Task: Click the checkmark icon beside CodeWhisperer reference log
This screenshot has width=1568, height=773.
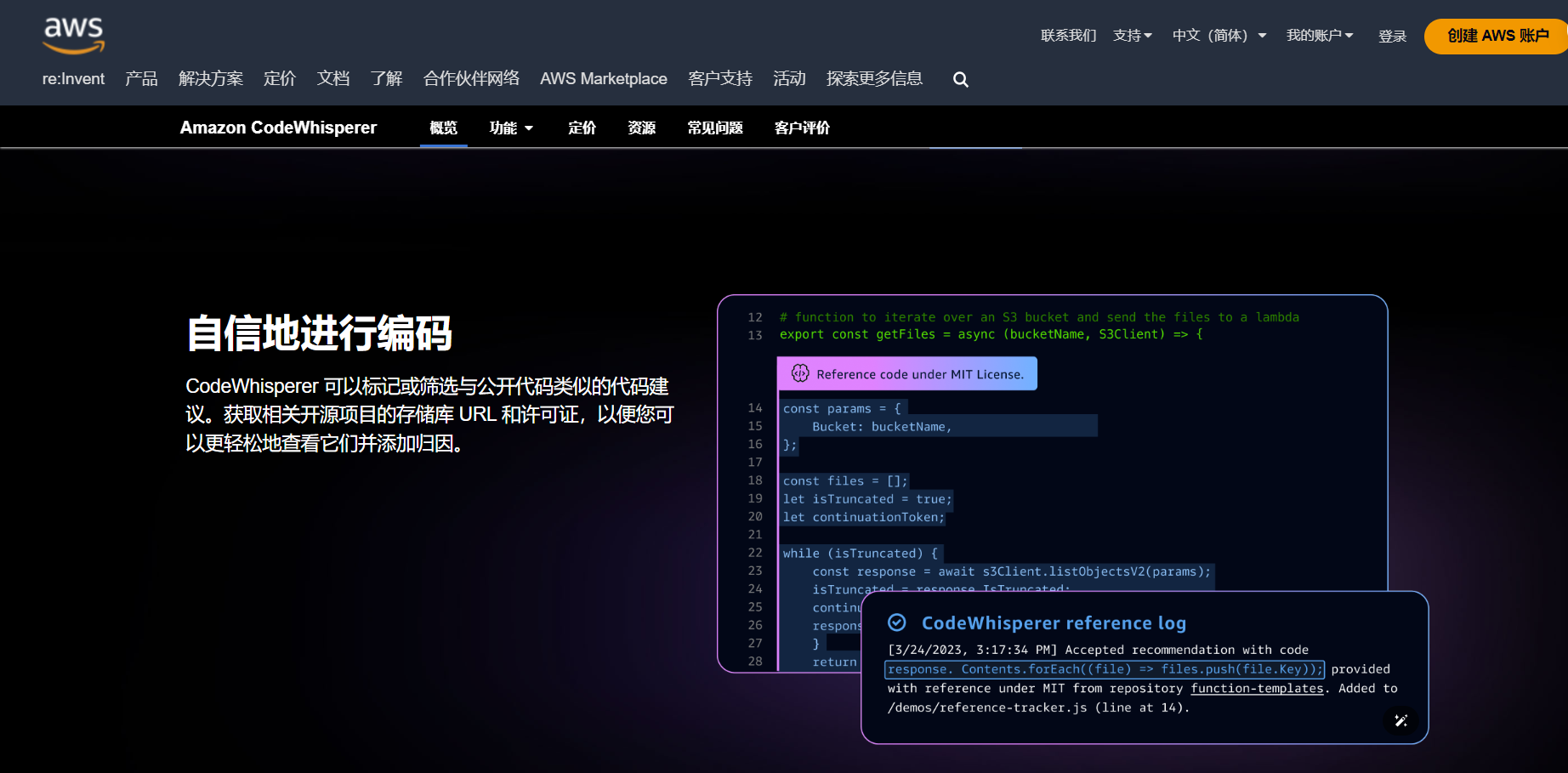Action: tap(897, 622)
